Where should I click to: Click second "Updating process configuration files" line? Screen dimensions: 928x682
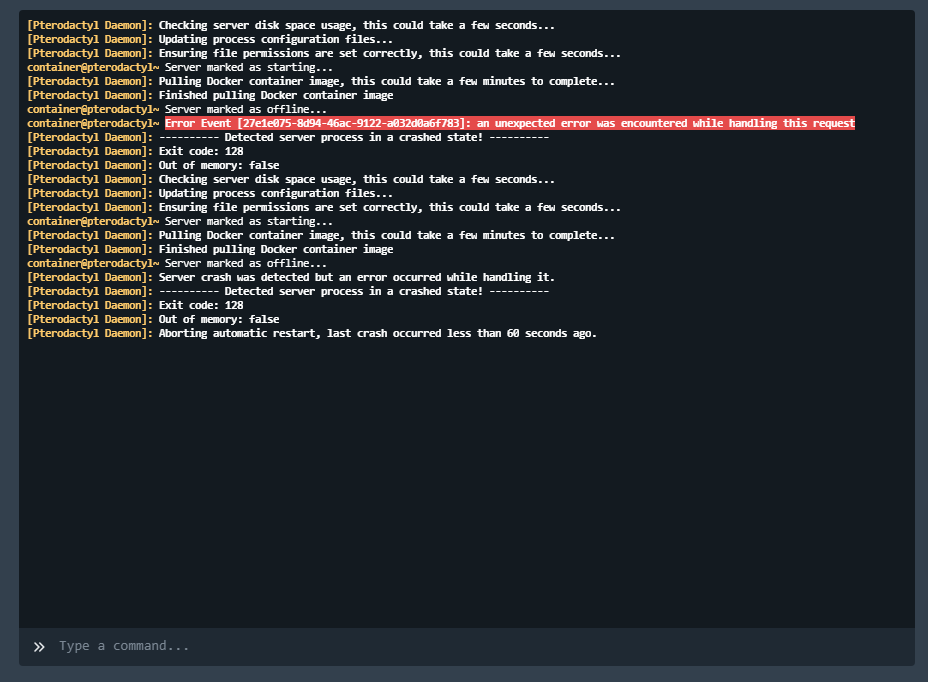(x=210, y=193)
